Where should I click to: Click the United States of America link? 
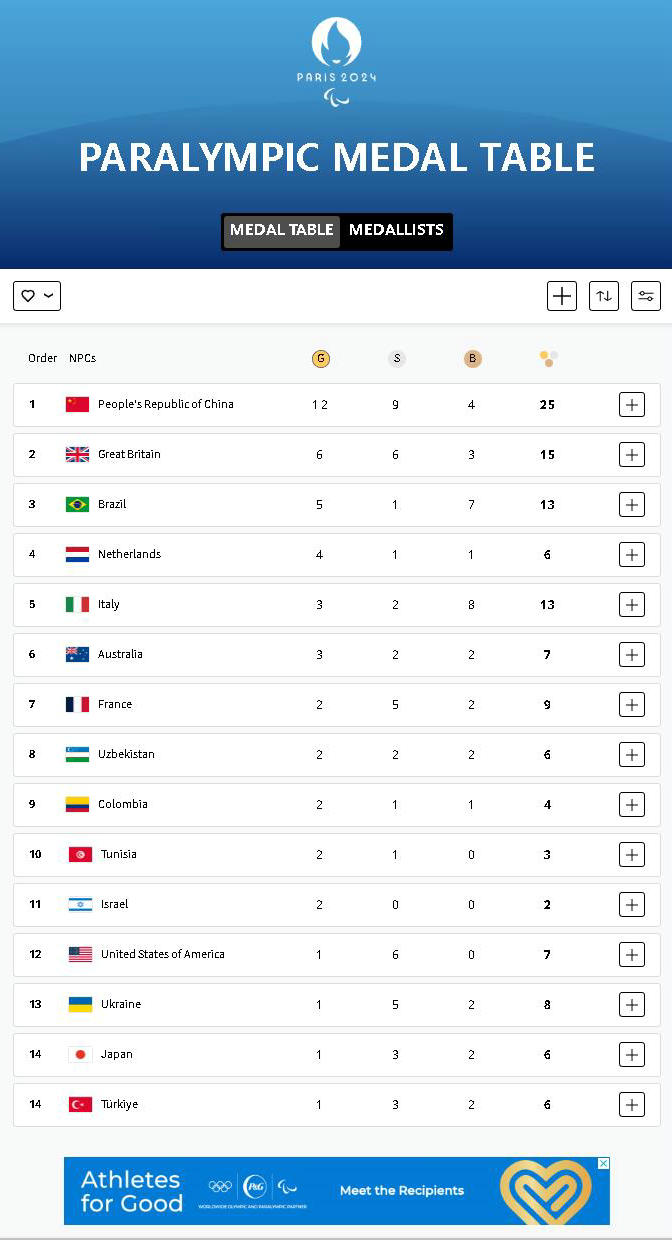pyautogui.click(x=162, y=954)
